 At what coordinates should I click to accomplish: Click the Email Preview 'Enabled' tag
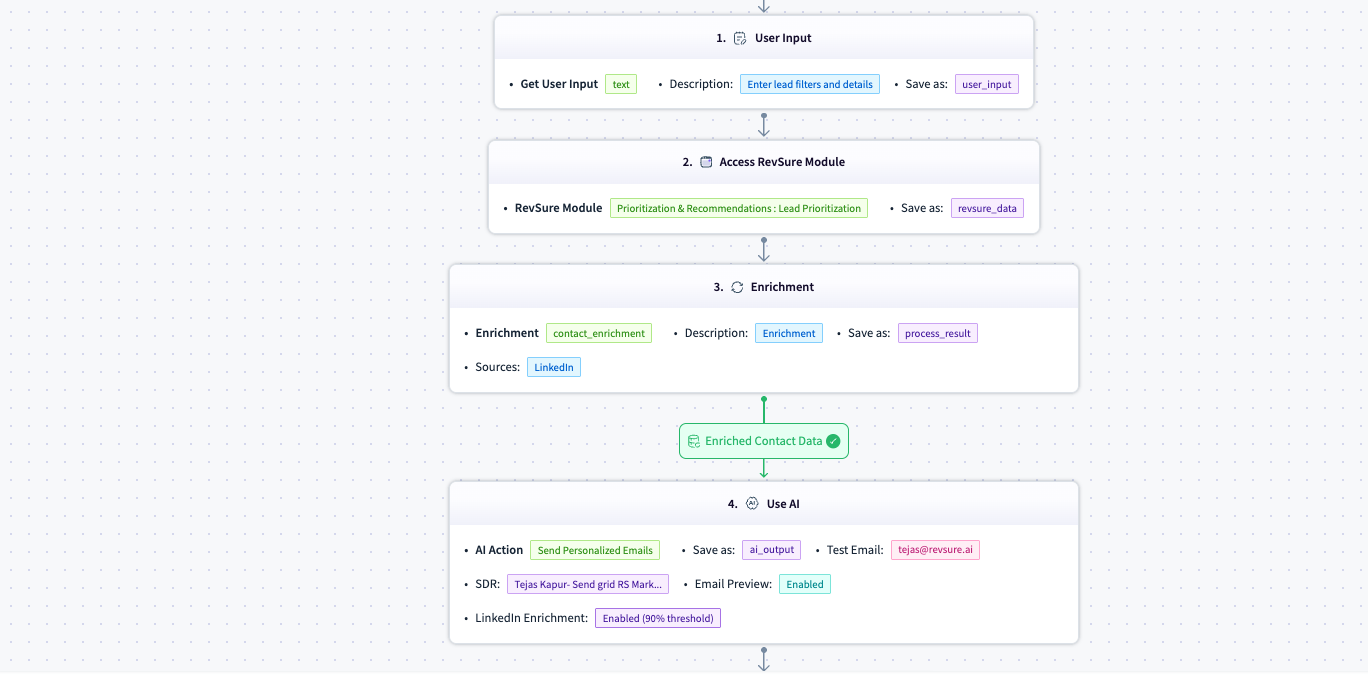click(x=805, y=584)
